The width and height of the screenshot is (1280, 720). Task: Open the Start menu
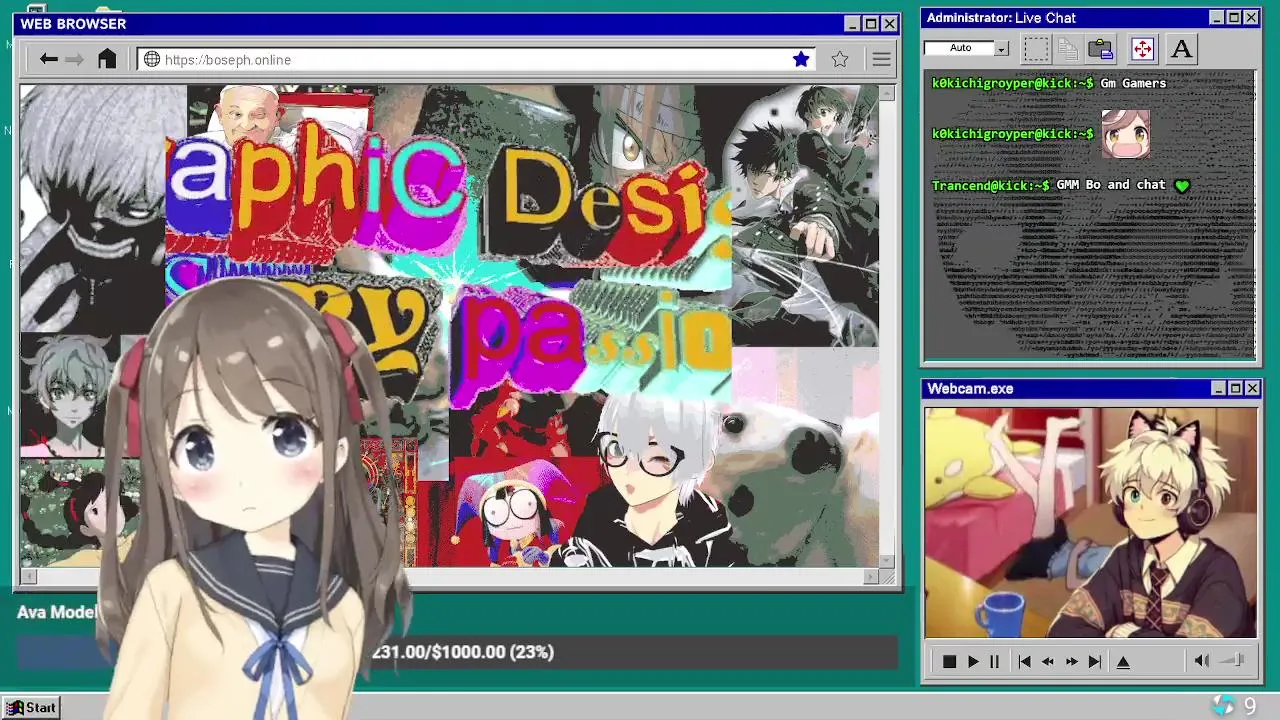(31, 707)
